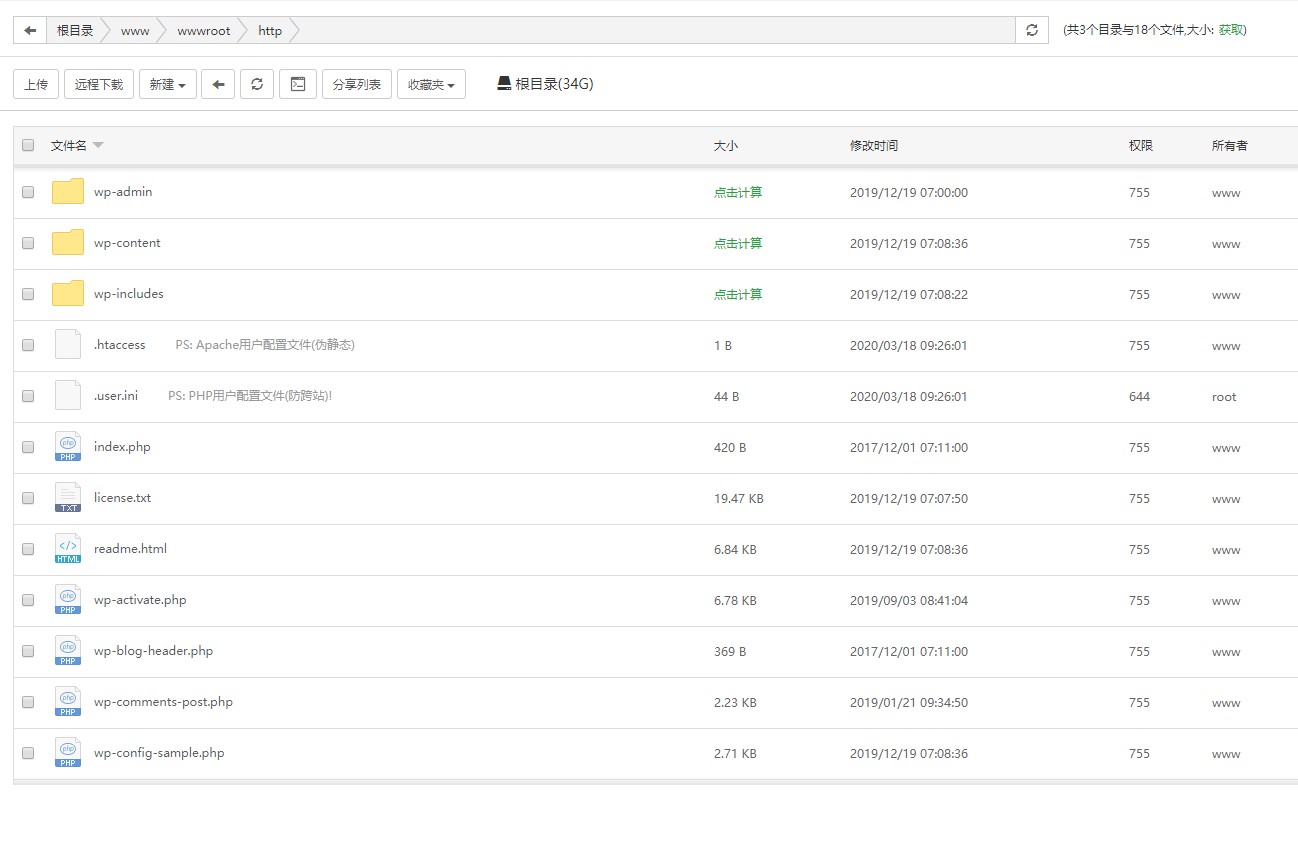Click the toolbar back arrow button

point(218,84)
